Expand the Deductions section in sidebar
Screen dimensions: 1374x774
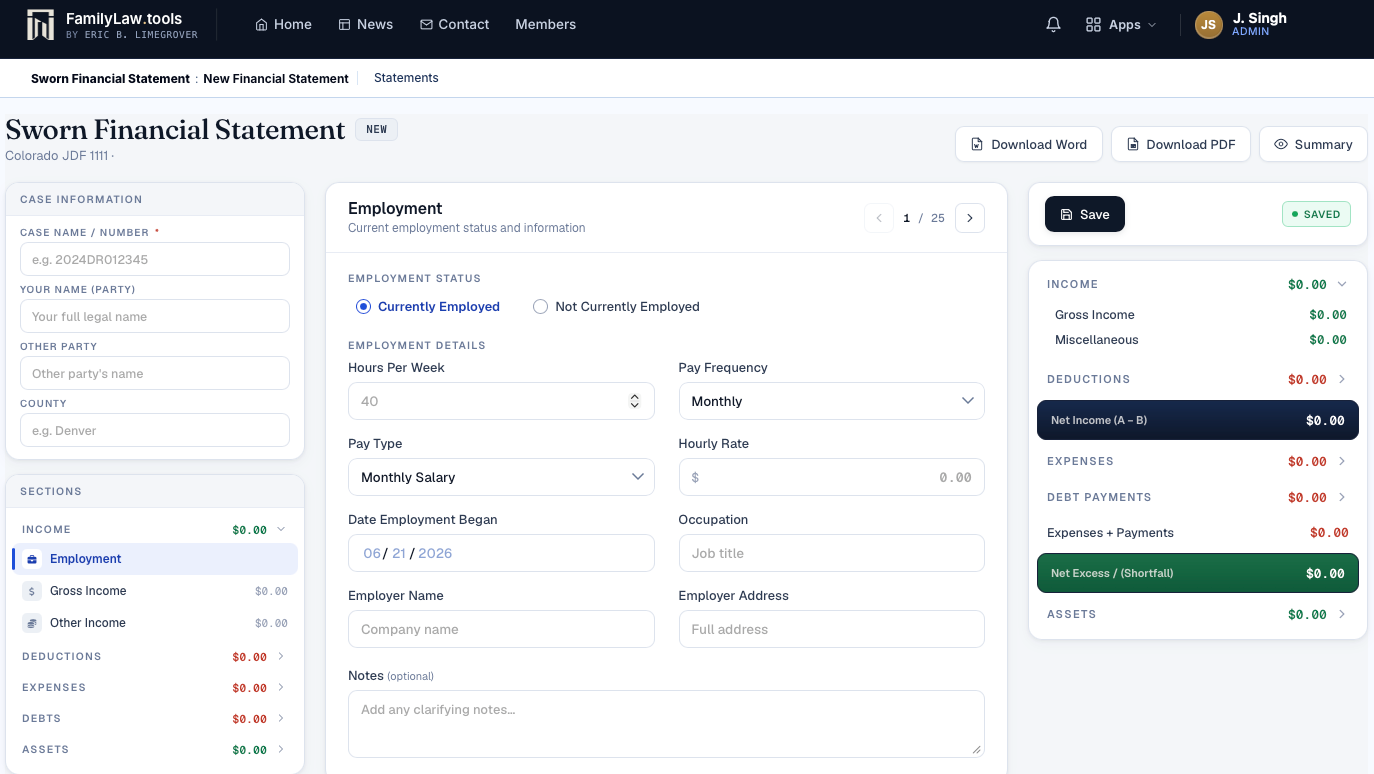tap(155, 657)
